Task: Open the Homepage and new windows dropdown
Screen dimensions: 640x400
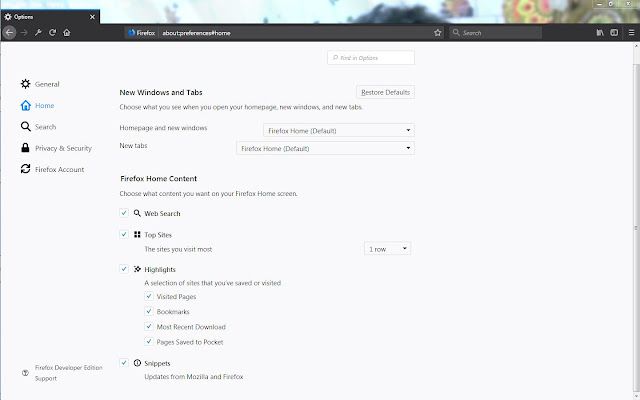Action: tap(339, 131)
